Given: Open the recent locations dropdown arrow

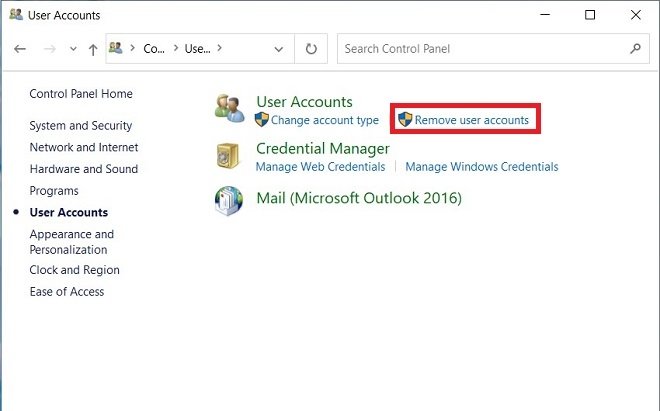Looking at the screenshot, I should pyautogui.click(x=73, y=49).
